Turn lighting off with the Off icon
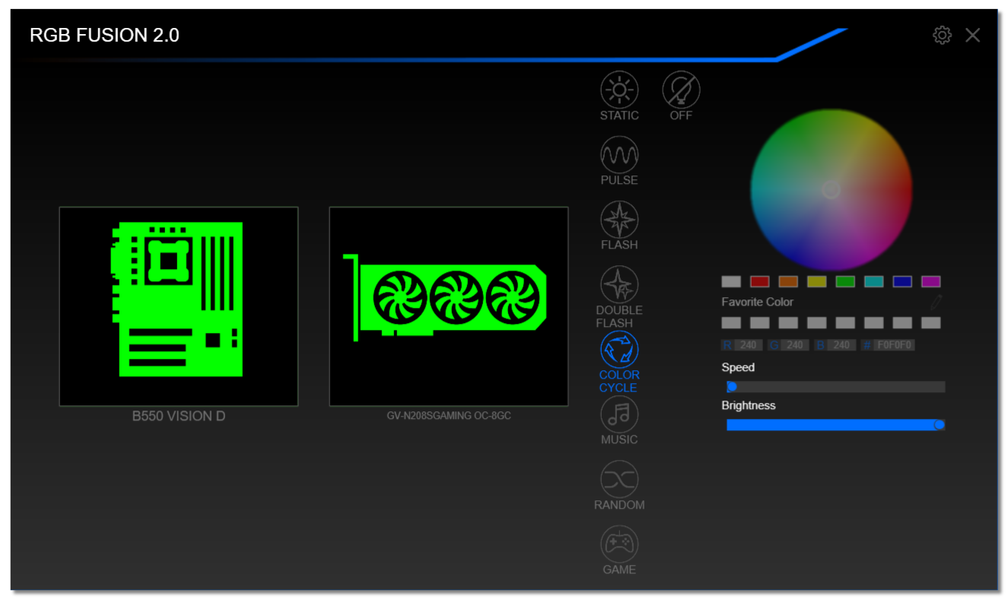 (x=681, y=89)
